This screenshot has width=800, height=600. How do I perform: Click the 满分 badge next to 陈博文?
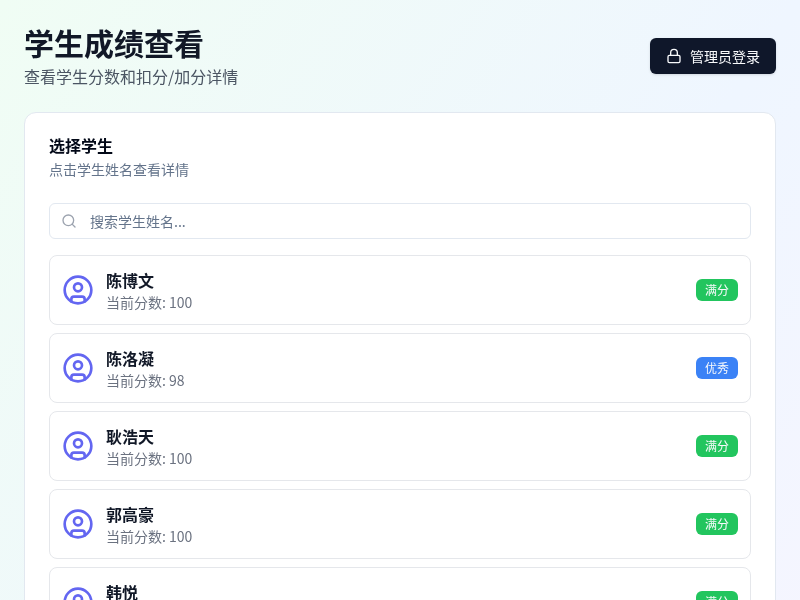coord(717,290)
